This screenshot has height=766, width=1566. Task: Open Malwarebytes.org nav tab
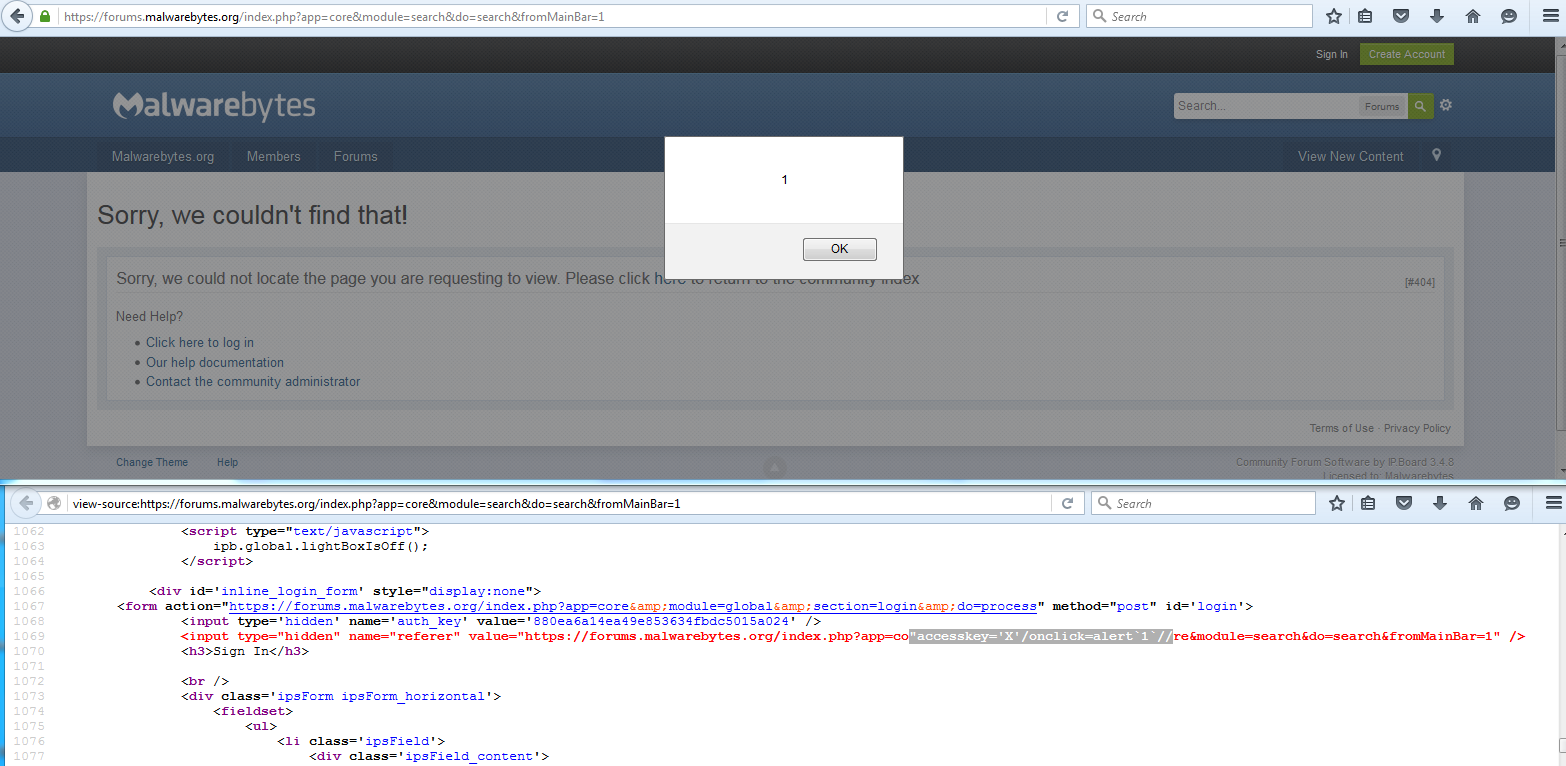163,156
